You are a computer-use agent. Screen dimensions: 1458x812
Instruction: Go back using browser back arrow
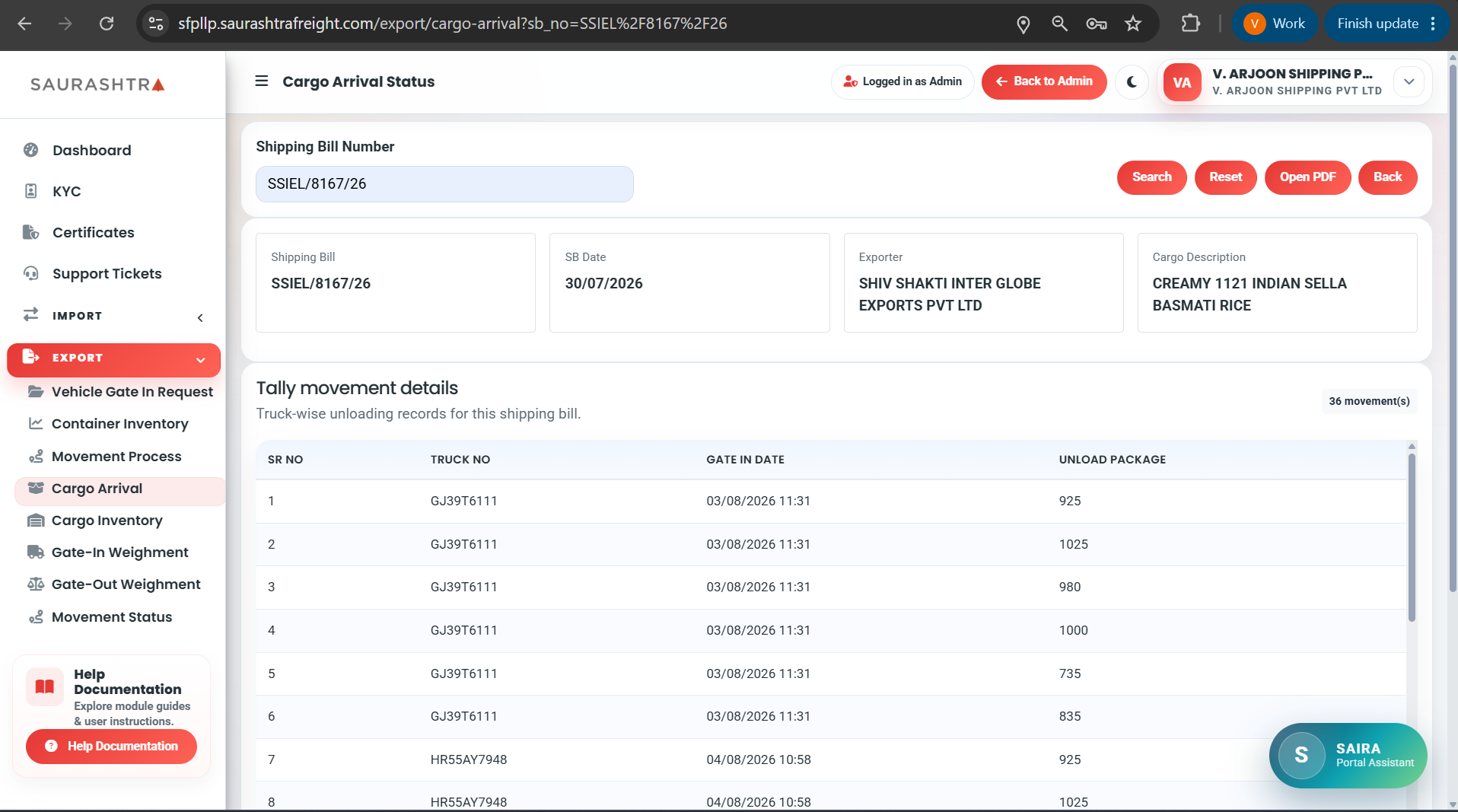click(x=24, y=24)
